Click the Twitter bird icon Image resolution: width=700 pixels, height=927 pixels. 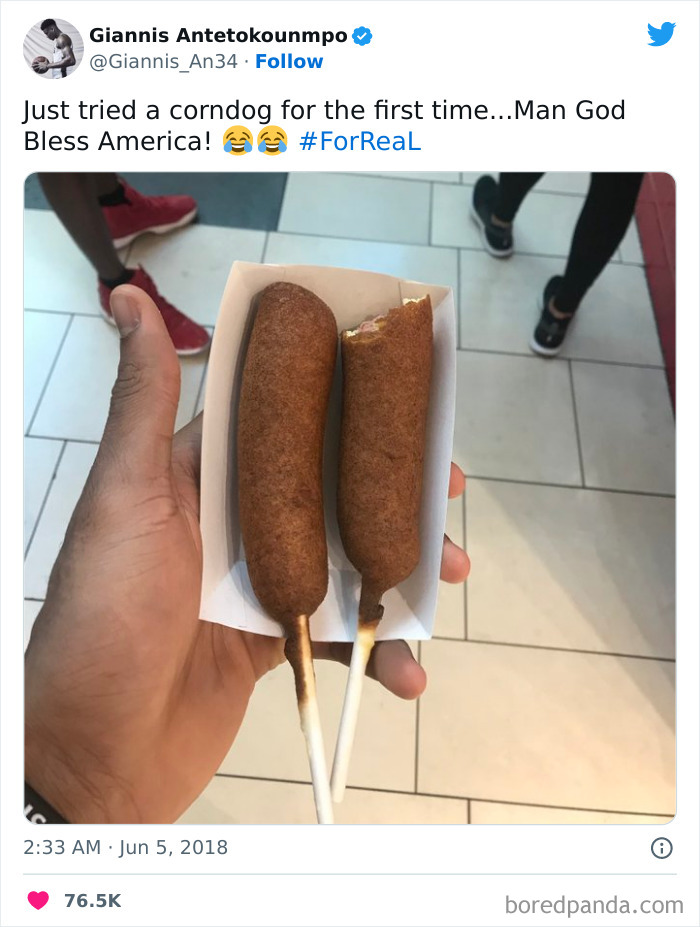(x=663, y=34)
